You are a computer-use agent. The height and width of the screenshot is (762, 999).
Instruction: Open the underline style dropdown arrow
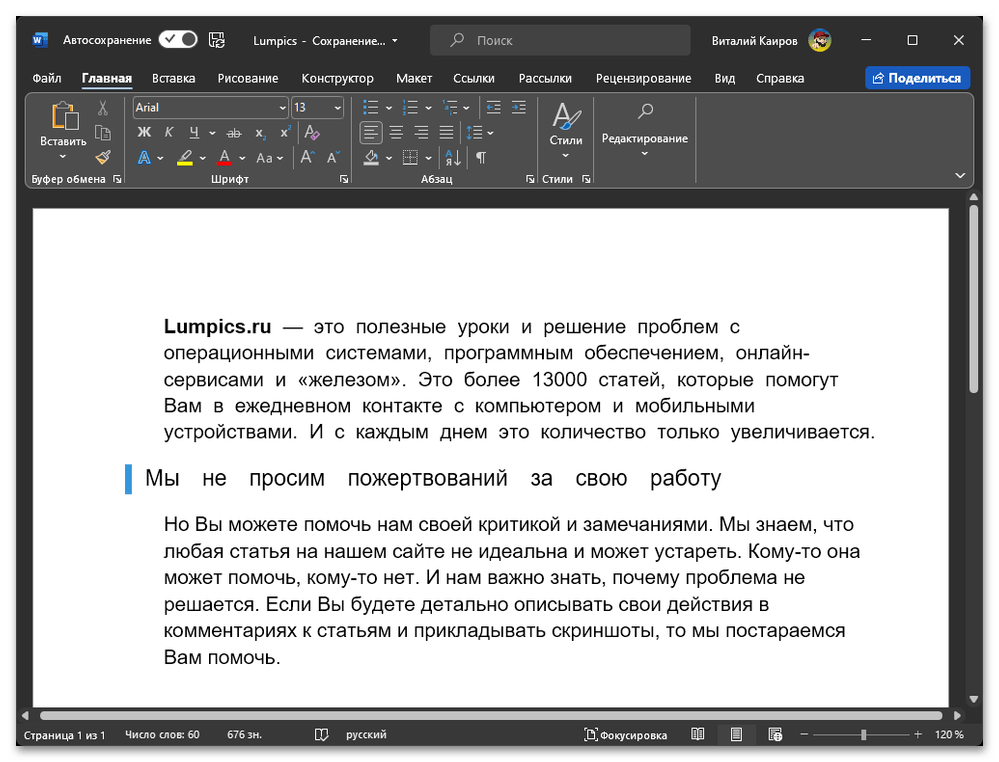pyautogui.click(x=212, y=133)
